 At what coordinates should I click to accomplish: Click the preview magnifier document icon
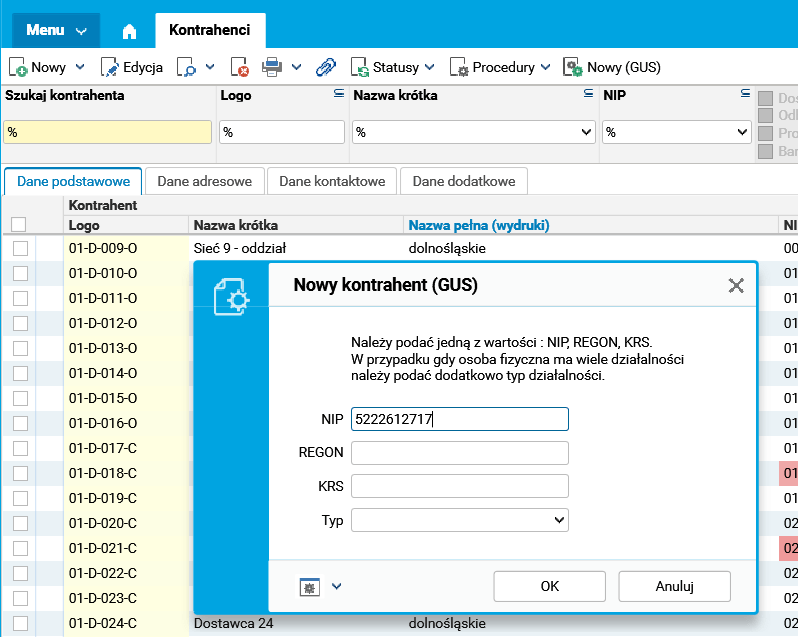[186, 68]
